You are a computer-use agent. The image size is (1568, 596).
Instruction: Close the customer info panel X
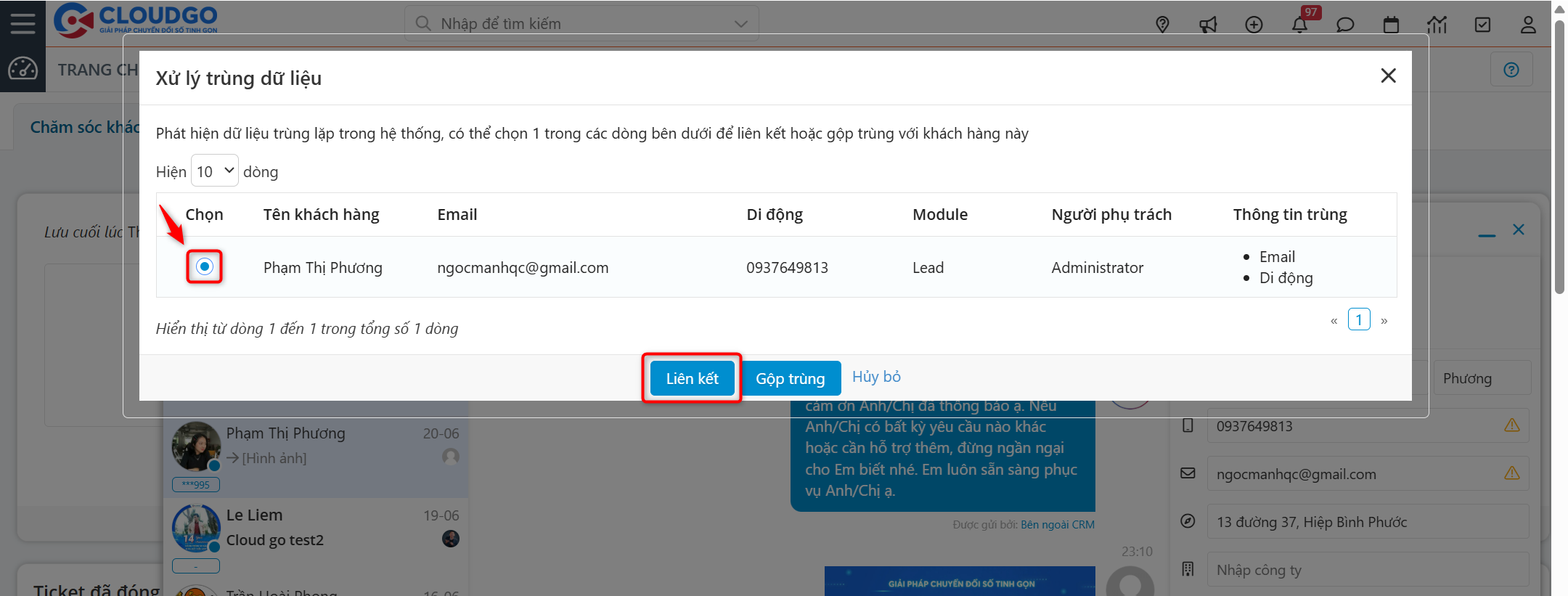click(x=1518, y=229)
